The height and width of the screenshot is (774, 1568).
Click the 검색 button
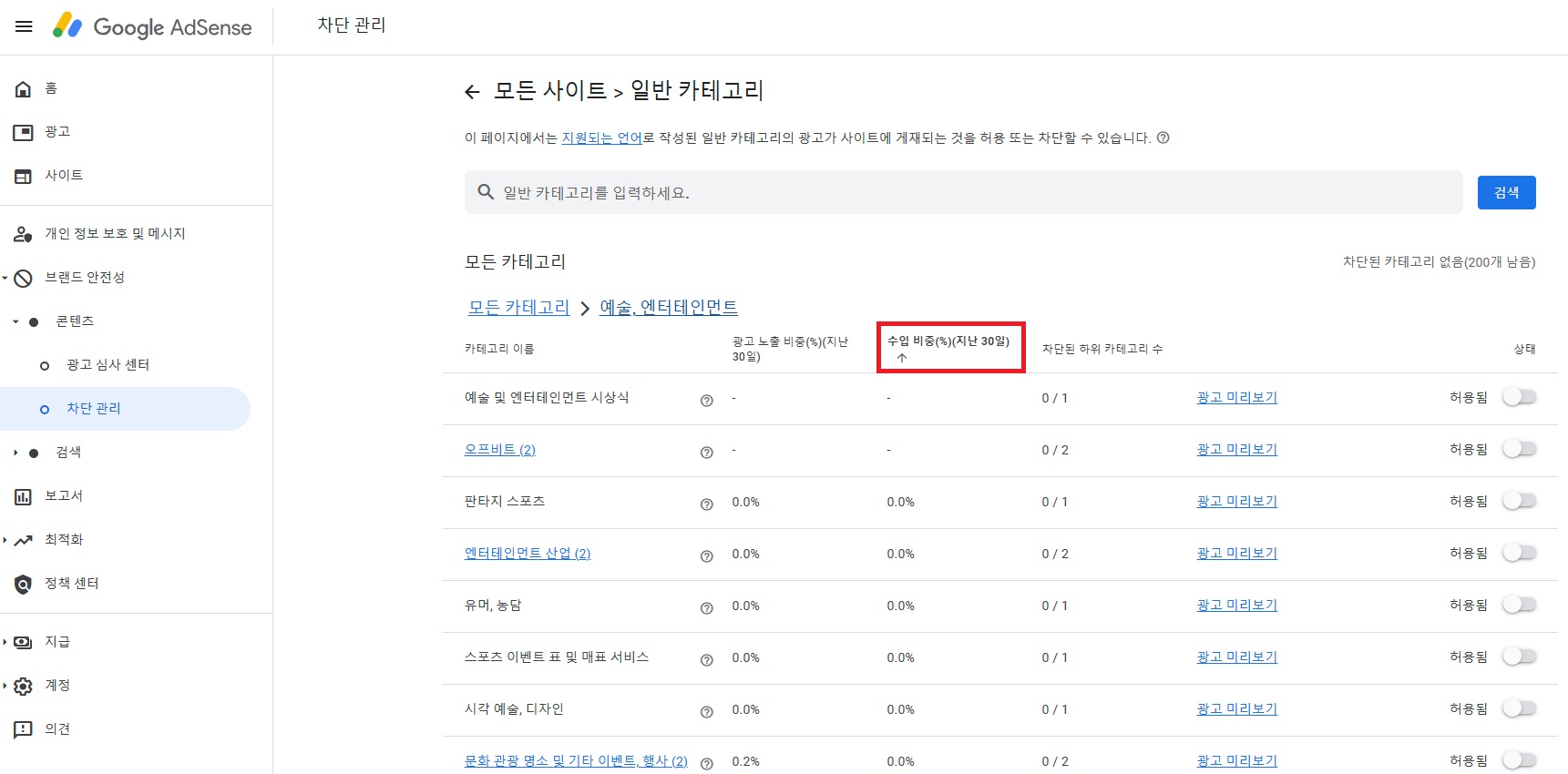tap(1506, 192)
